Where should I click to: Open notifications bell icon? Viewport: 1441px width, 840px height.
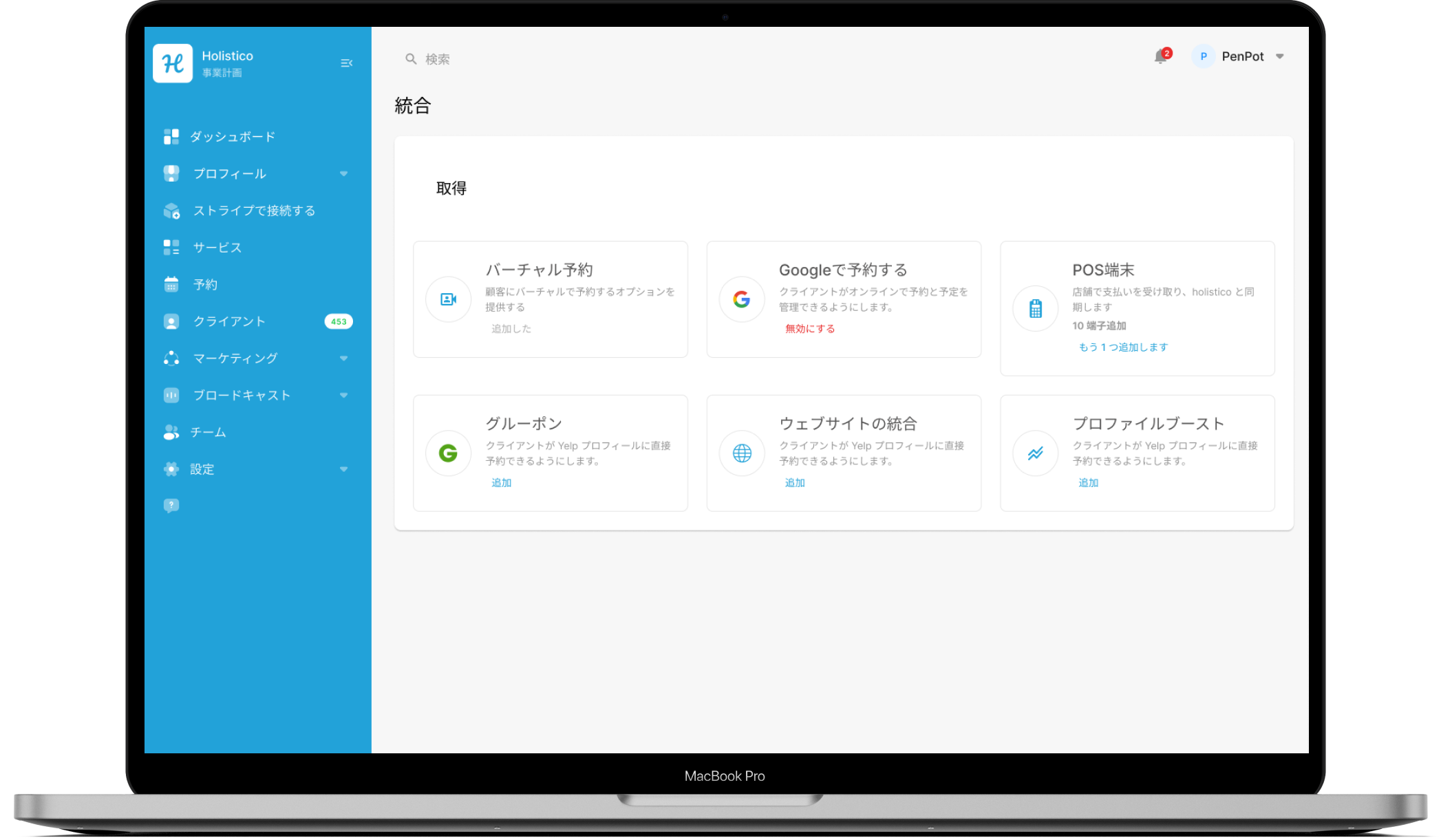pos(1161,56)
